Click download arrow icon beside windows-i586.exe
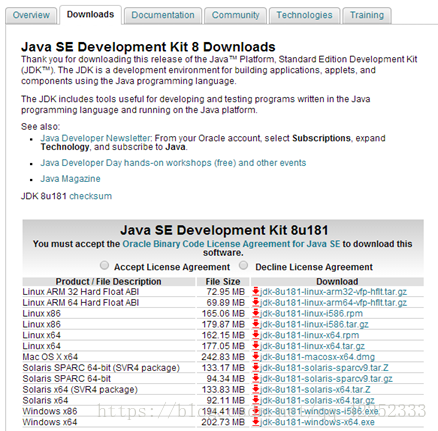 (x=256, y=411)
